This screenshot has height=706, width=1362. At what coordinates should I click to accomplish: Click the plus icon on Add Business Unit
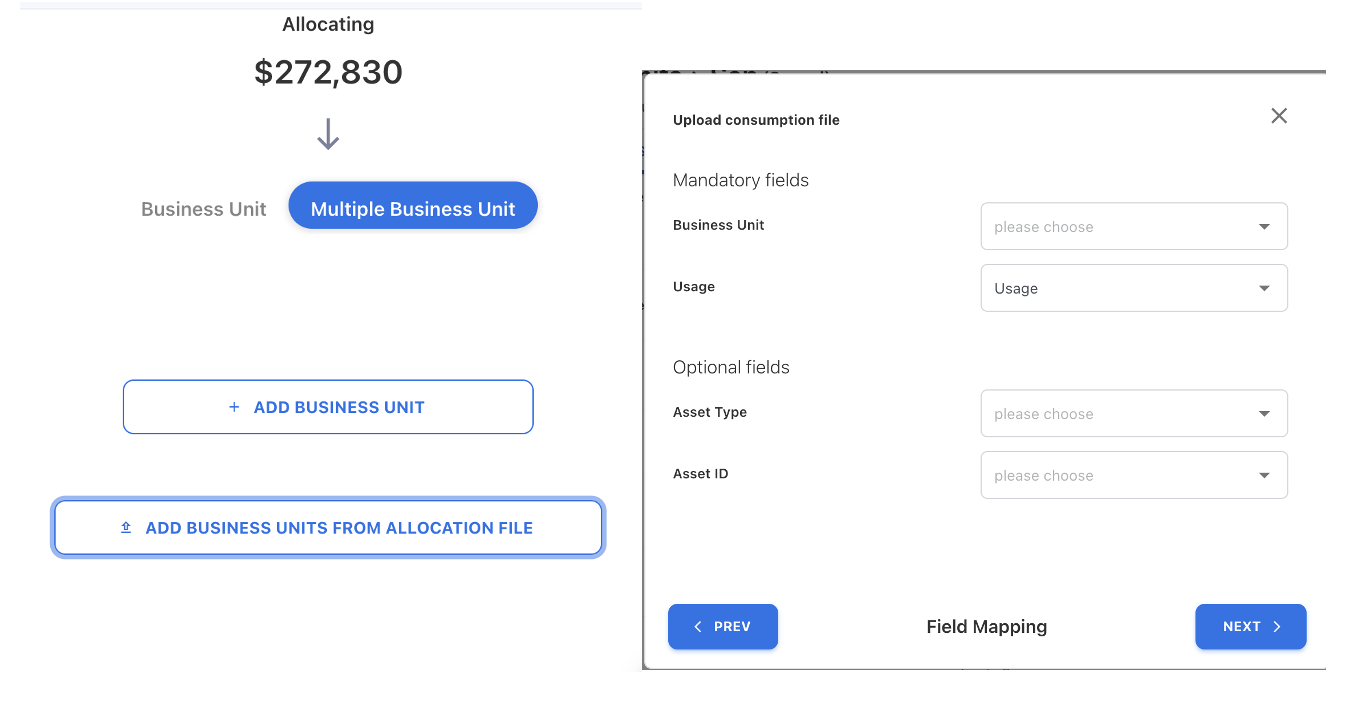tap(234, 407)
